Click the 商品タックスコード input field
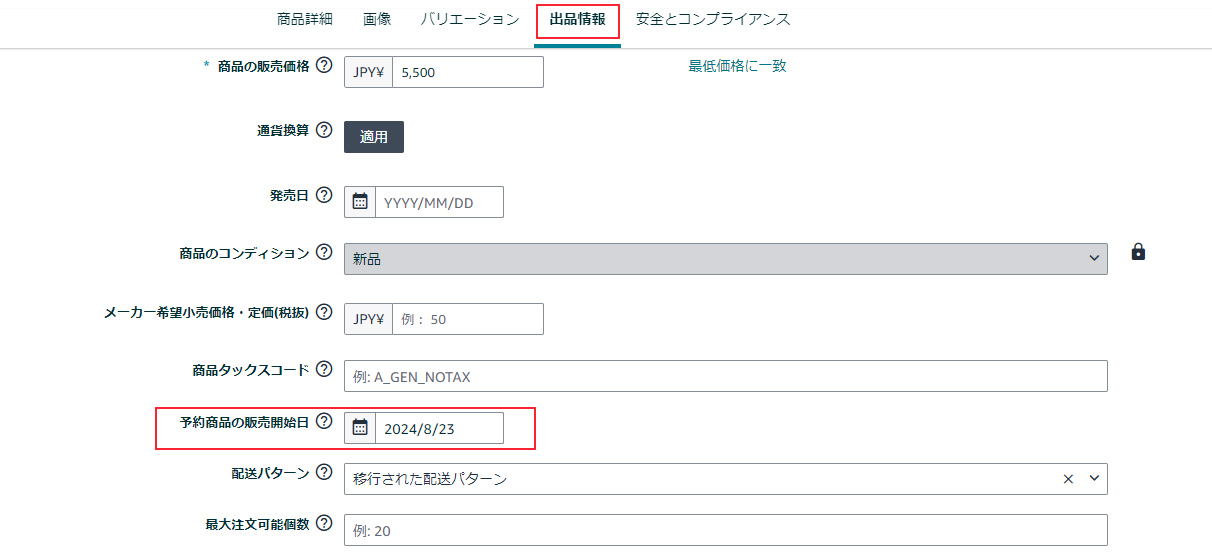Image resolution: width=1212 pixels, height=557 pixels. coord(725,377)
